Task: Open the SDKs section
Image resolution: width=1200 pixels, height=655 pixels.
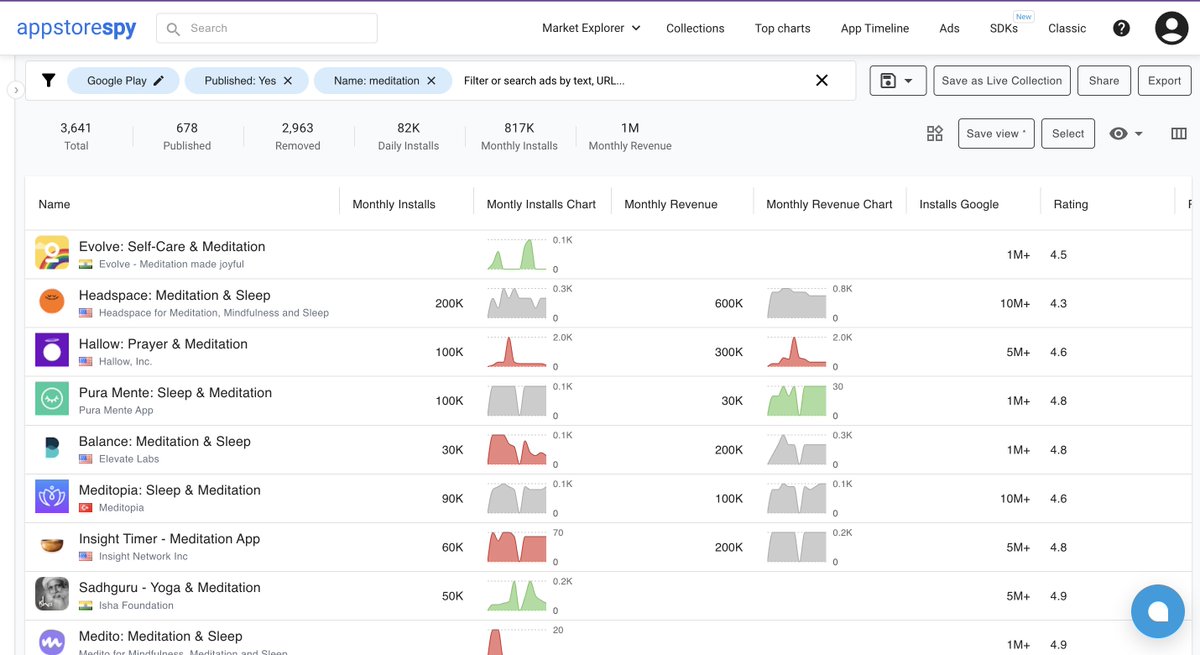Action: (x=1004, y=28)
